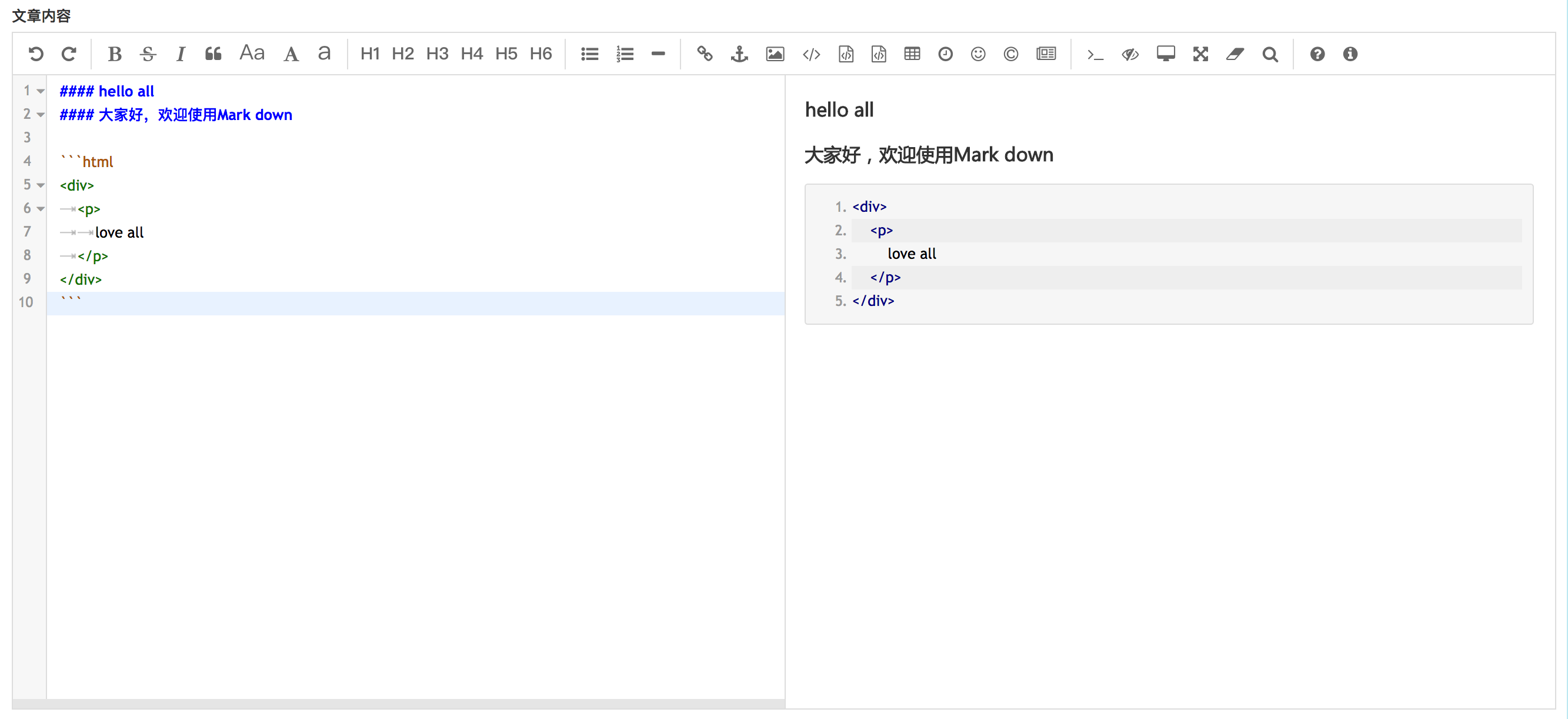Click 'love all' text on editor line 7
Viewport: 1568px width, 719px height.
(119, 232)
